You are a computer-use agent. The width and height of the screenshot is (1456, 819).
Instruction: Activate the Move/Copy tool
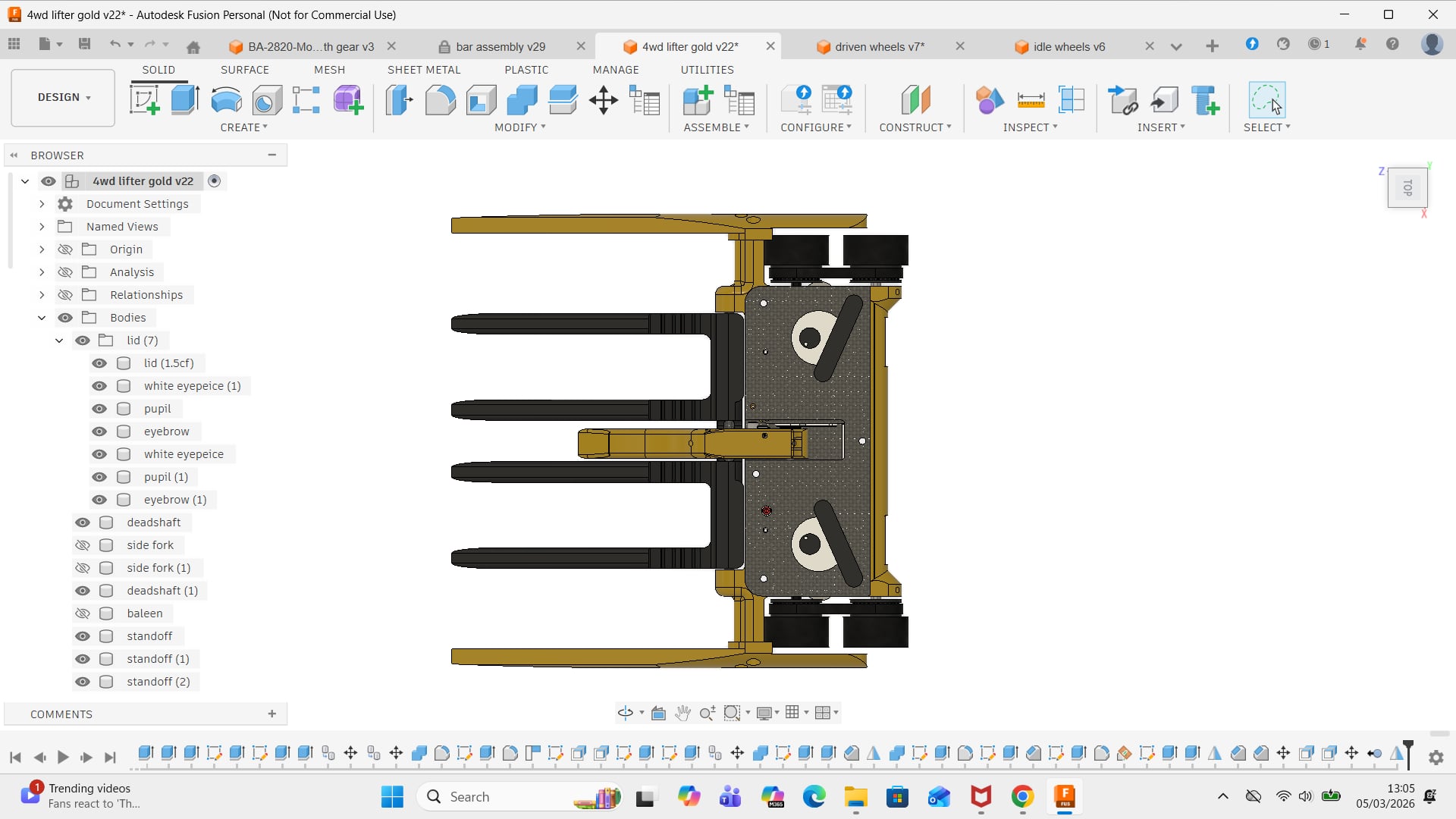(604, 100)
